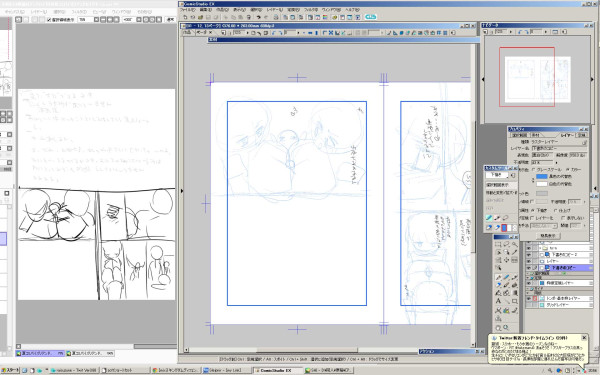
Task: Select the eraser tool in toolbox
Action: [x=499, y=285]
